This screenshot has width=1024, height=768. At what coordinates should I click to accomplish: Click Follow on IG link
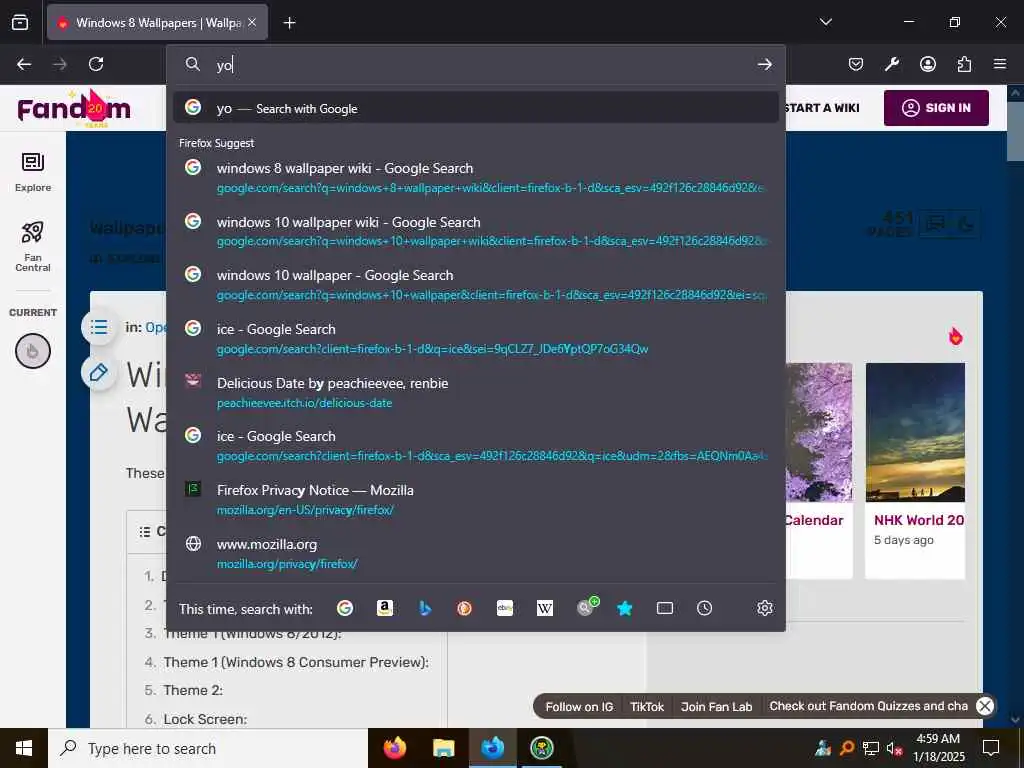pos(579,707)
